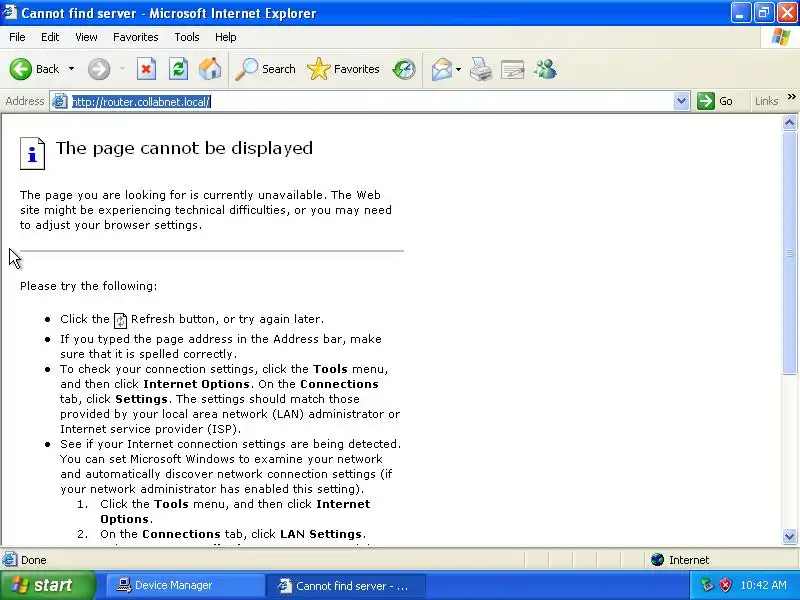The width and height of the screenshot is (800, 600).
Task: Open the Back history dropdown arrow
Action: 71,69
